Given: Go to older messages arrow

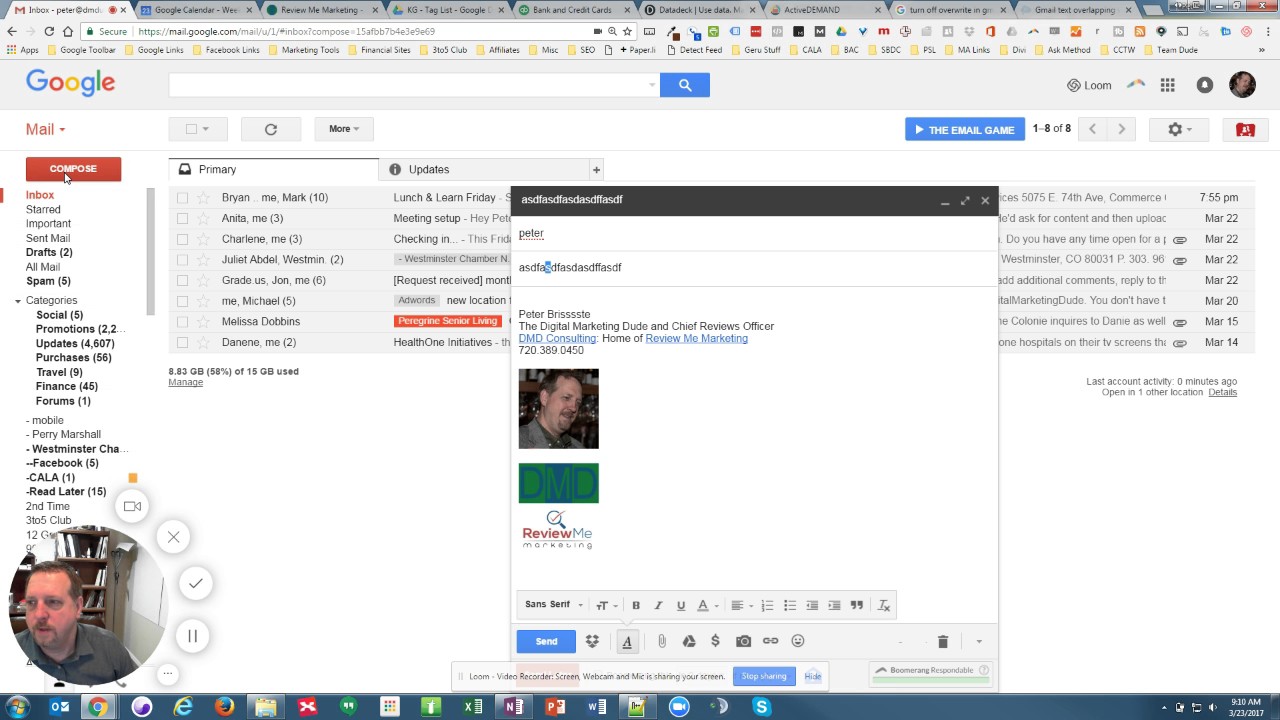Looking at the screenshot, I should click(1121, 129).
